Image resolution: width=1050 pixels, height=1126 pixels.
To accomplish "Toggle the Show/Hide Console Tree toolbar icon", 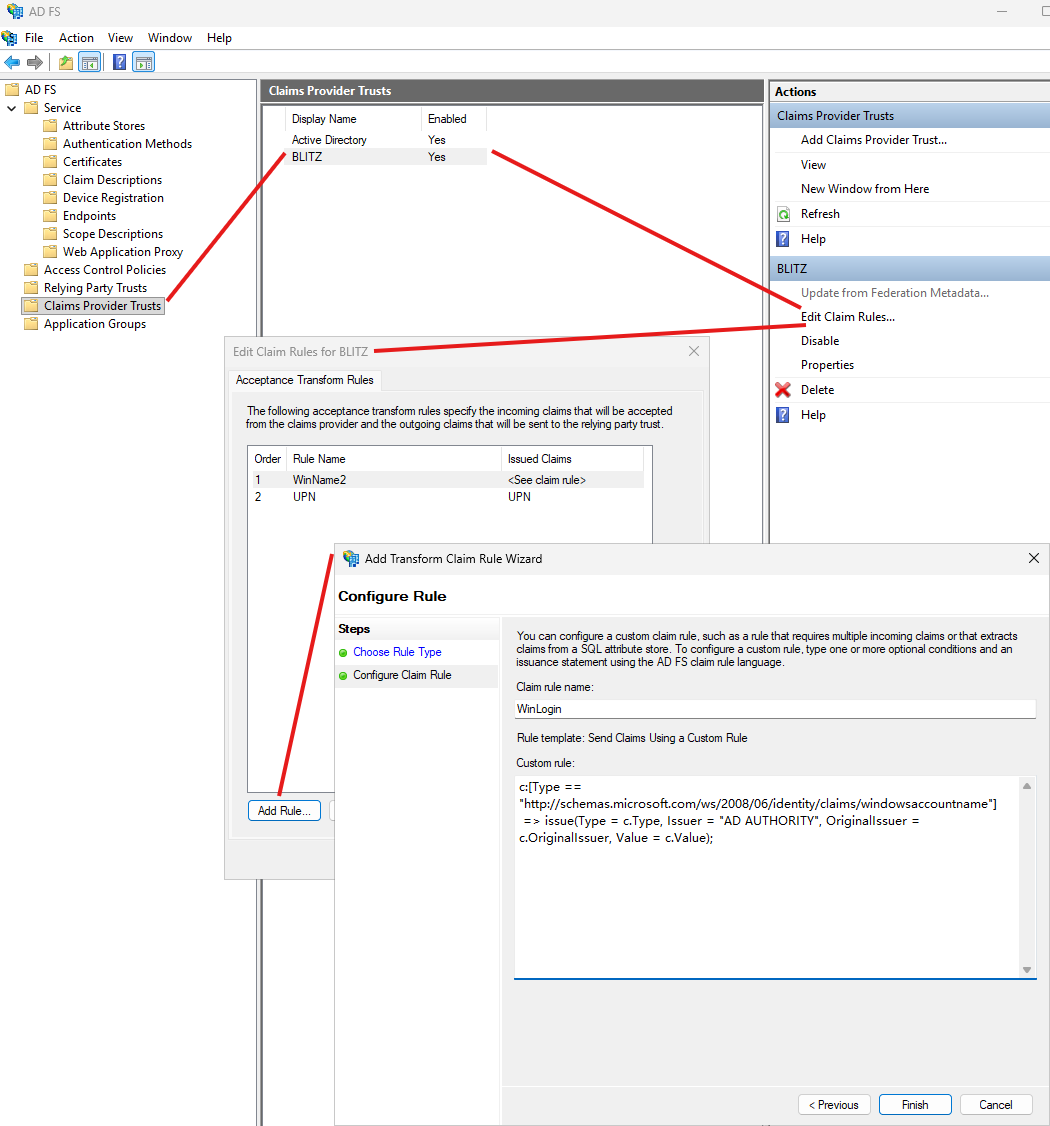I will (90, 62).
